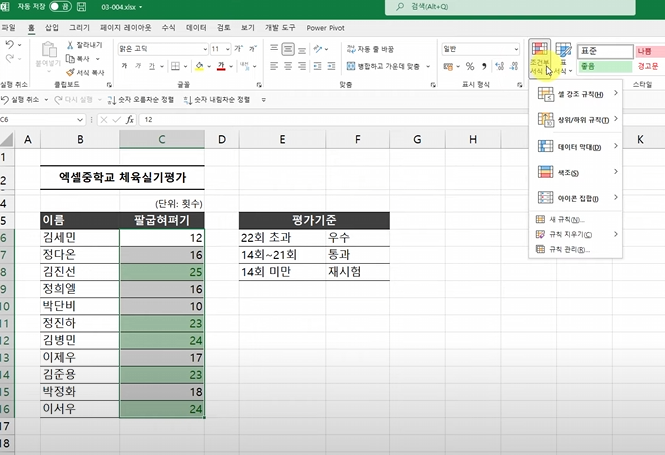Click the Decrease Indent icon
The width and height of the screenshot is (665, 455).
coord(317,66)
